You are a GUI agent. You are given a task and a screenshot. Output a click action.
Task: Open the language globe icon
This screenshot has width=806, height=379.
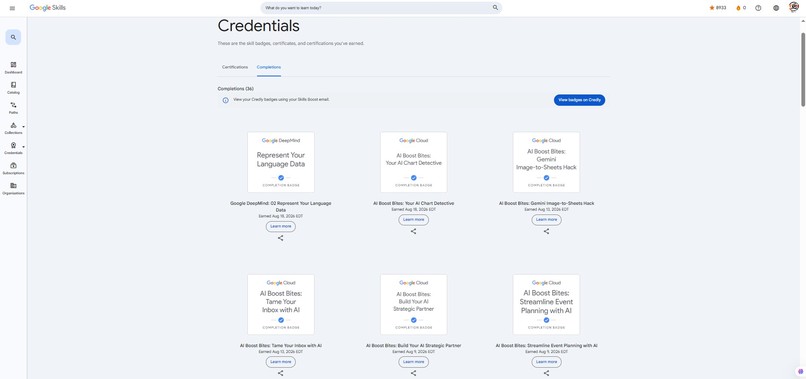coord(776,8)
